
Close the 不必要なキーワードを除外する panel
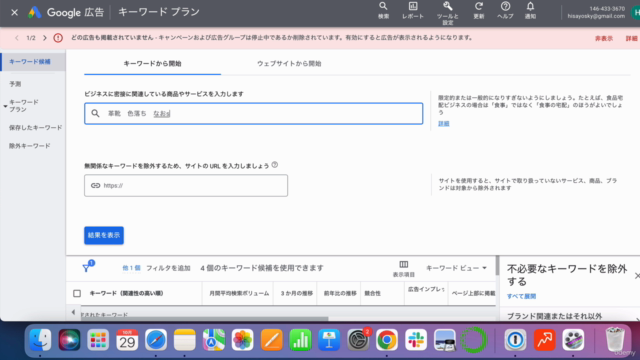[x=636, y=276]
